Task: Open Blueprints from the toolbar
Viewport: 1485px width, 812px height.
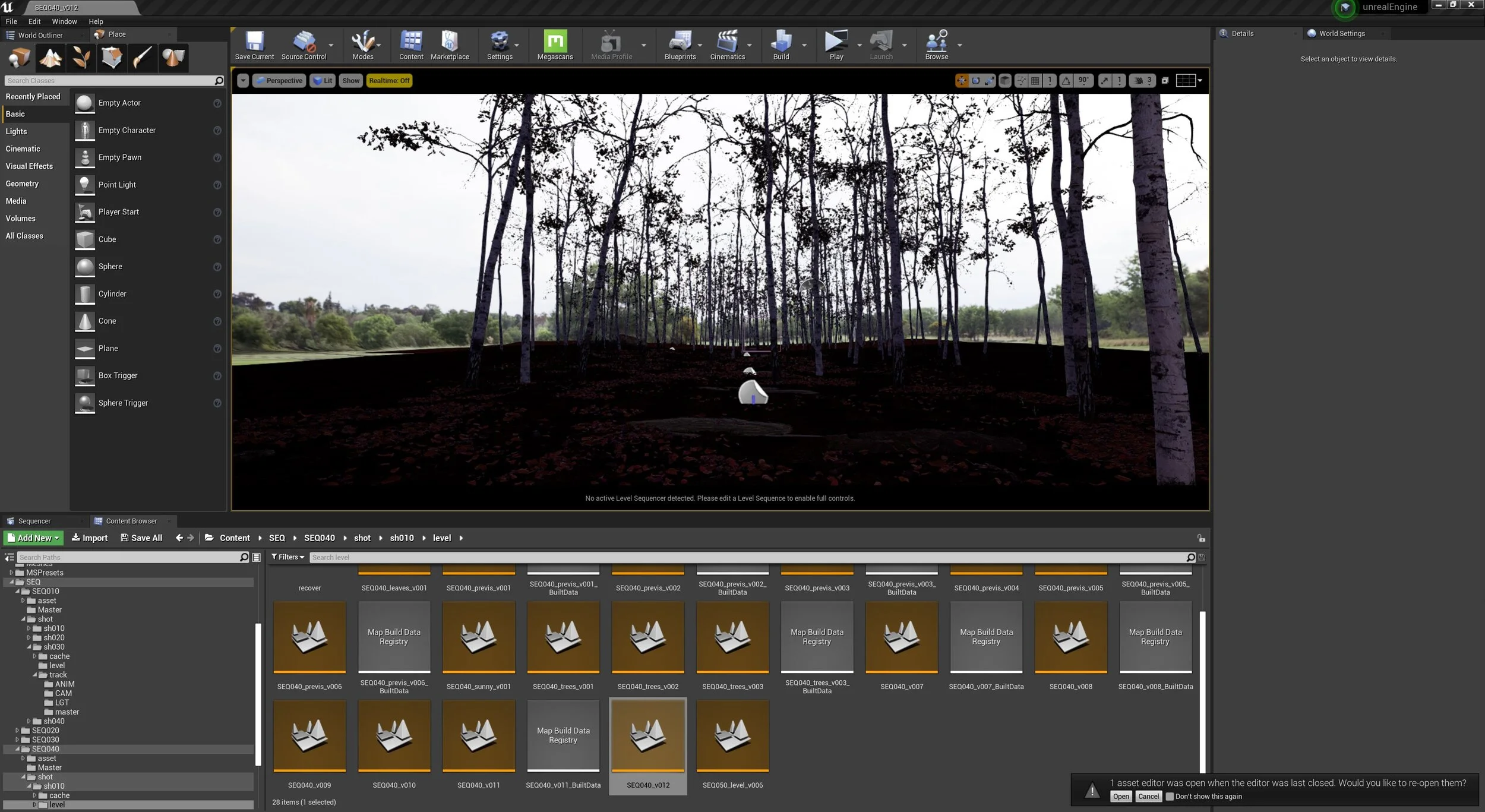Action: [x=680, y=45]
